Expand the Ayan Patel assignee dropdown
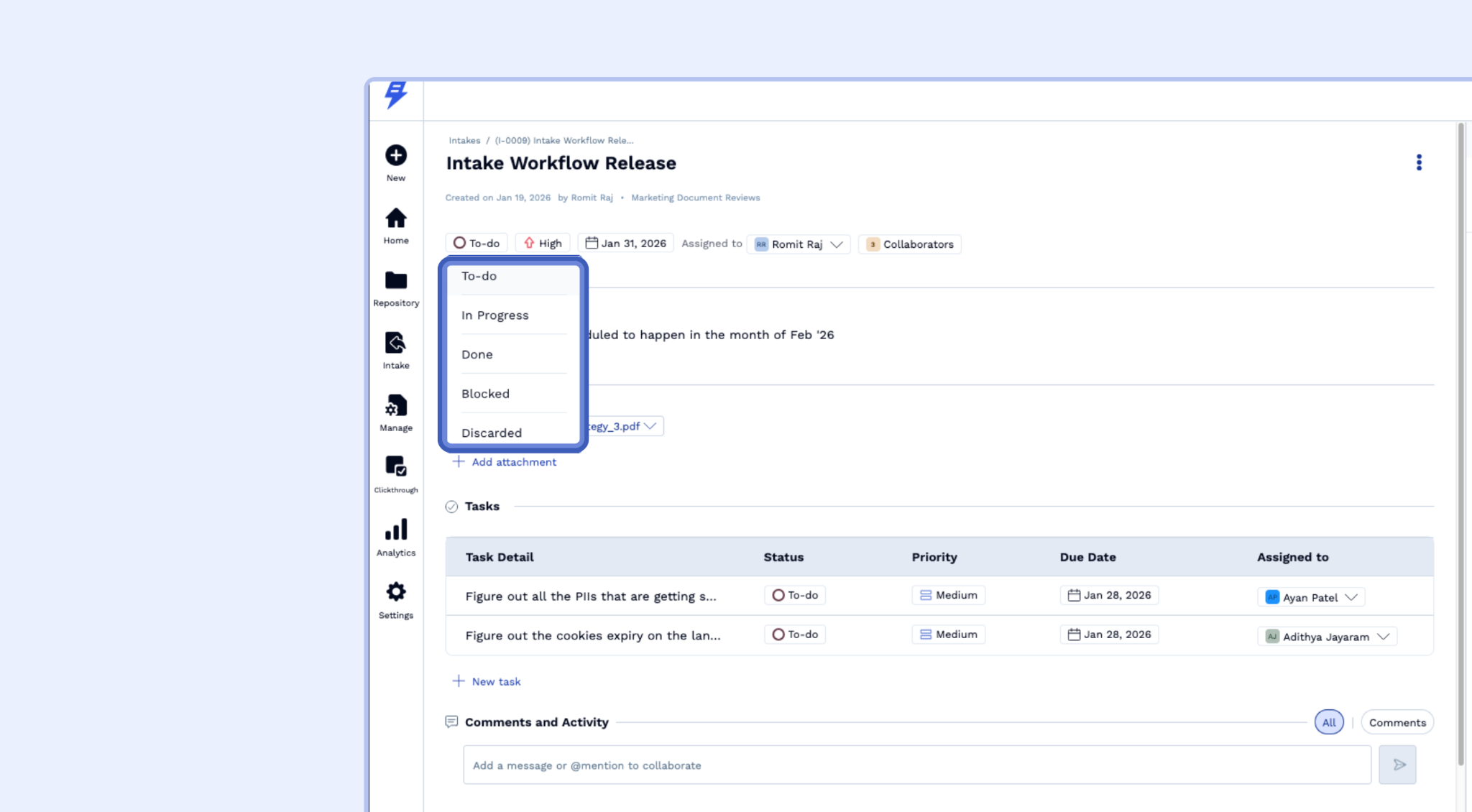 click(1351, 598)
